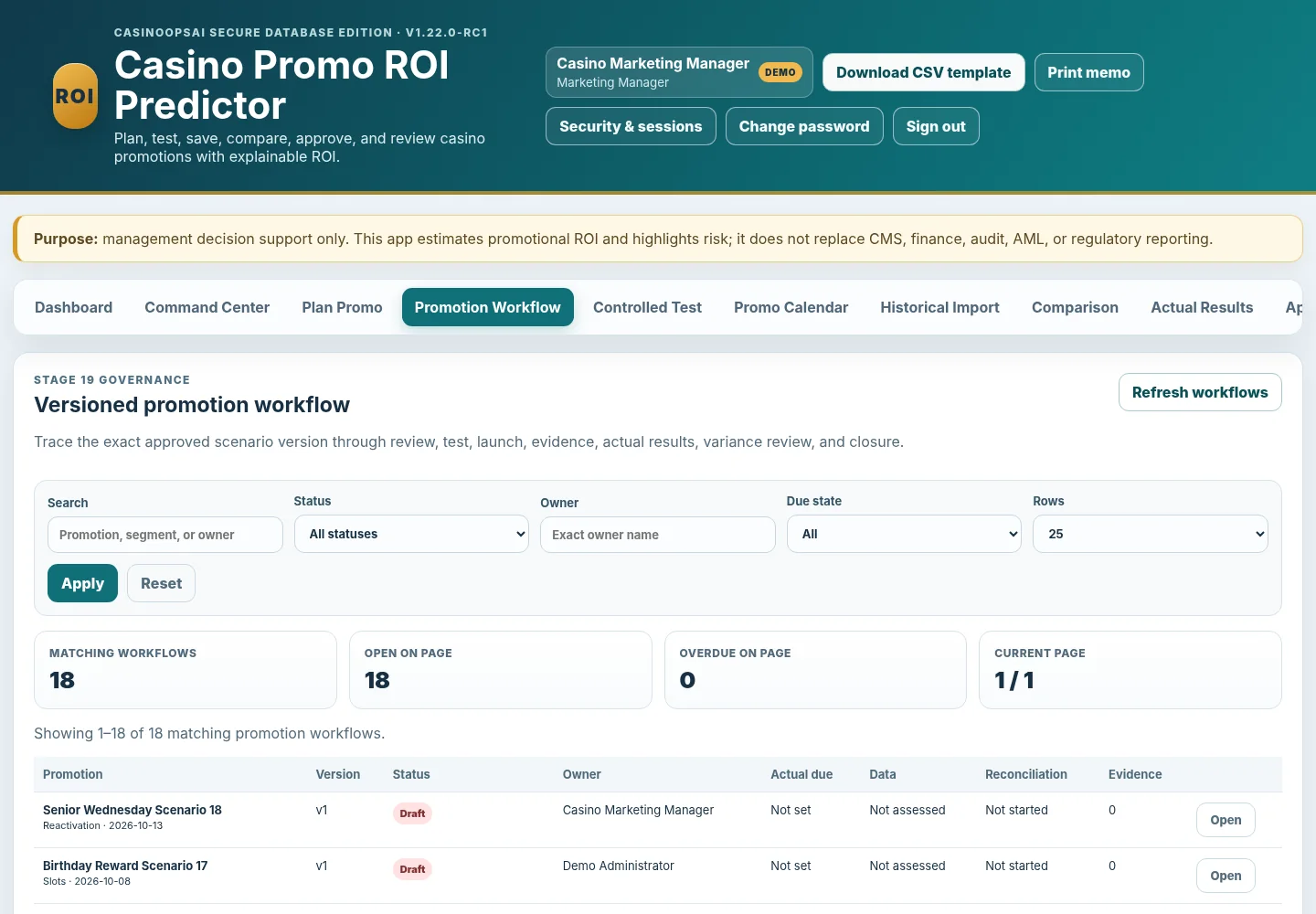Click the Status column header
The width and height of the screenshot is (1316, 914).
click(x=411, y=774)
